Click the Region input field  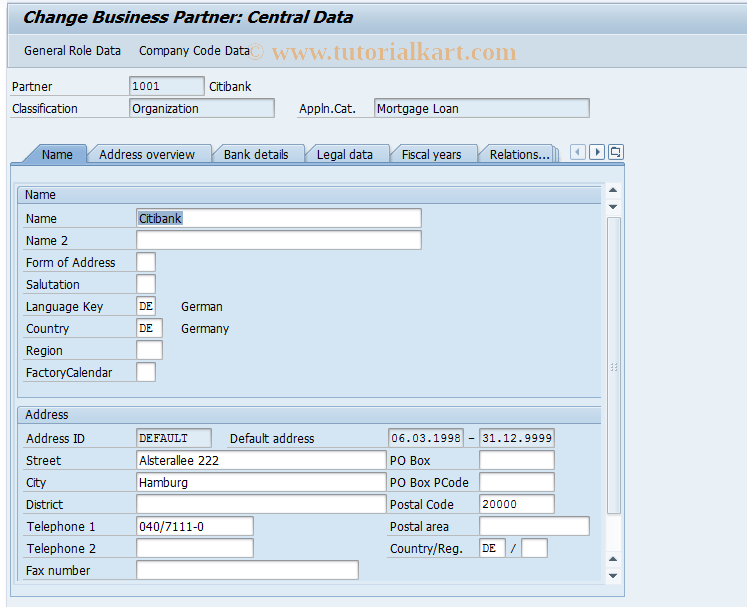(149, 350)
